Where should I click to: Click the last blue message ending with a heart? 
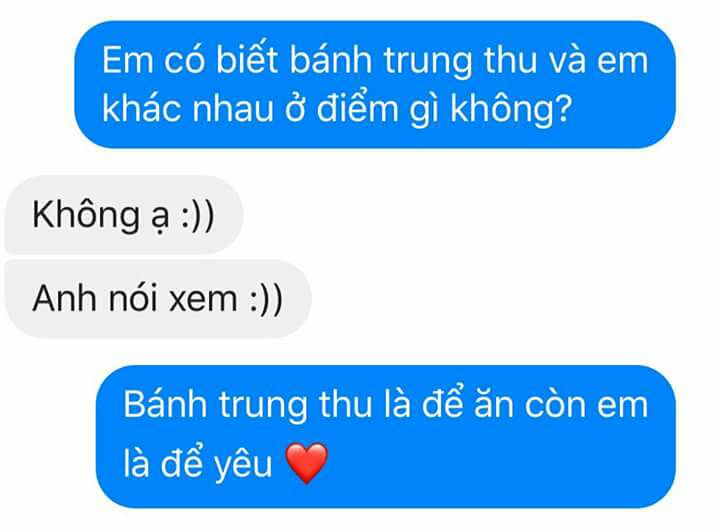click(386, 436)
